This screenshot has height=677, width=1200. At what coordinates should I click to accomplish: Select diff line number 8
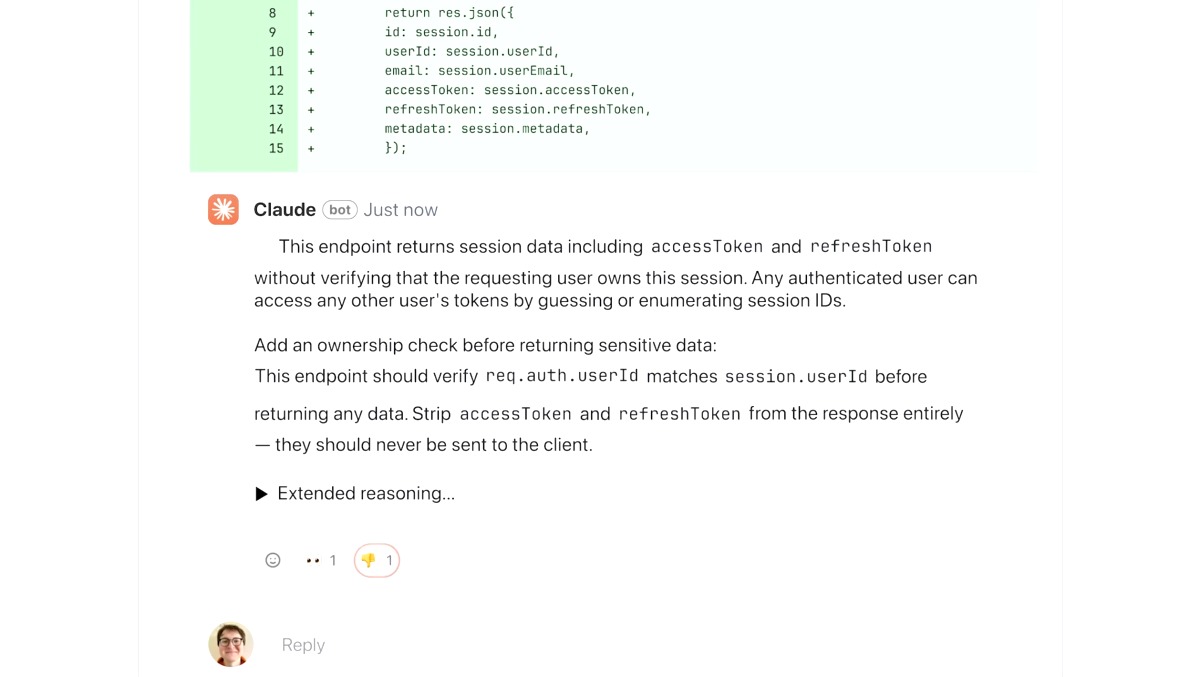pos(272,13)
